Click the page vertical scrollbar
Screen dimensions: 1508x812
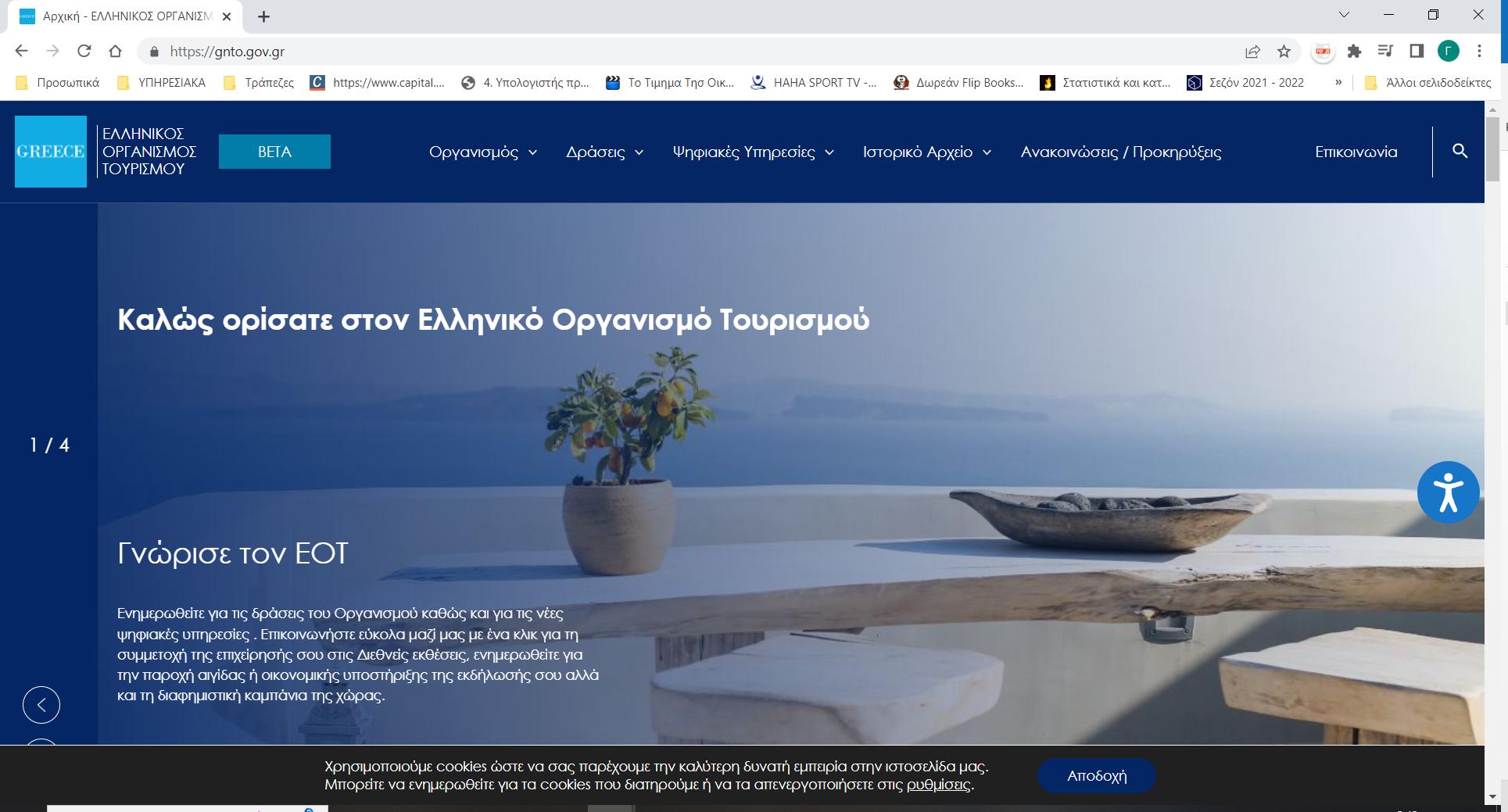point(1492,148)
